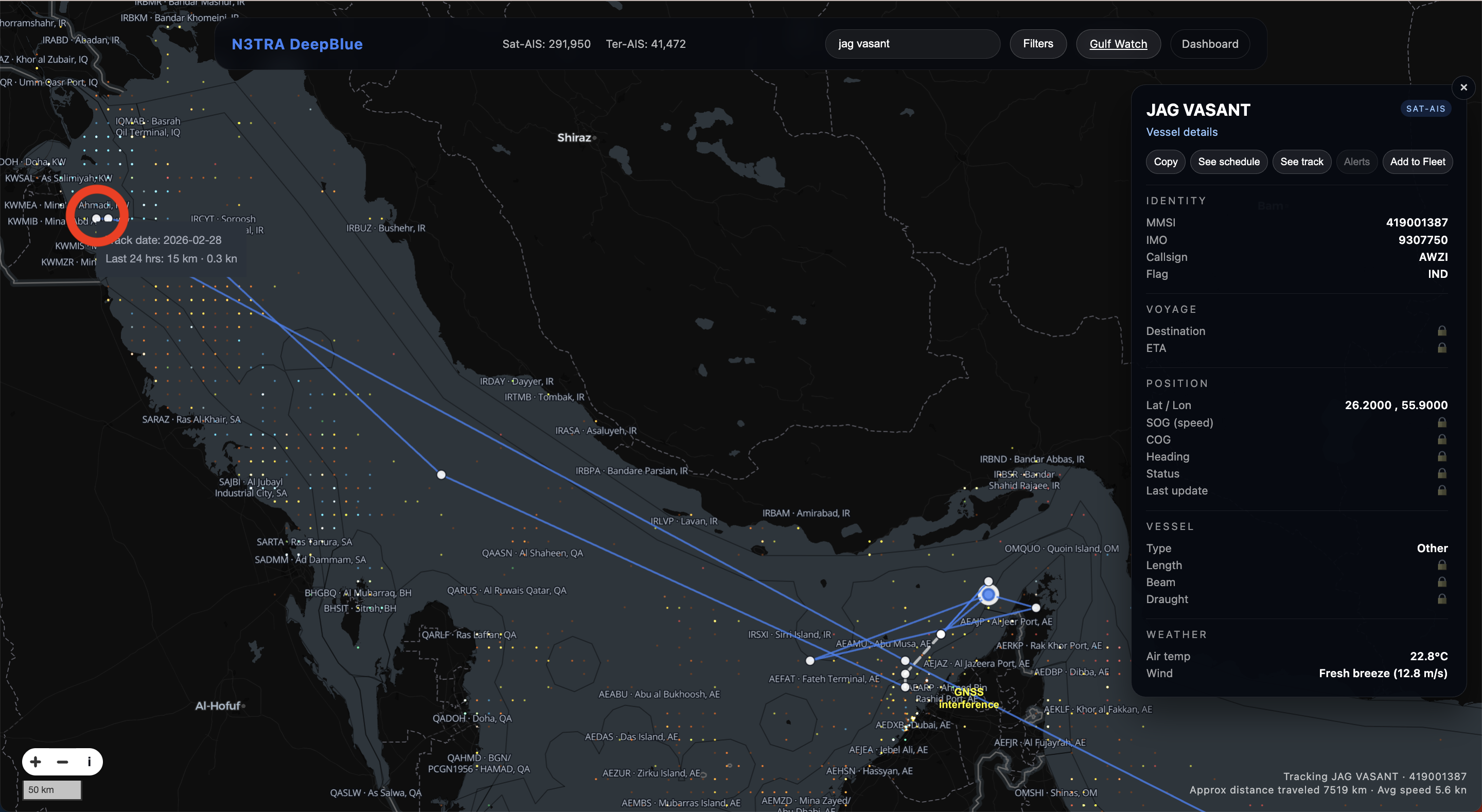This screenshot has height=812, width=1482.
Task: Click the mid-Gulf white track waypoint
Action: point(442,475)
